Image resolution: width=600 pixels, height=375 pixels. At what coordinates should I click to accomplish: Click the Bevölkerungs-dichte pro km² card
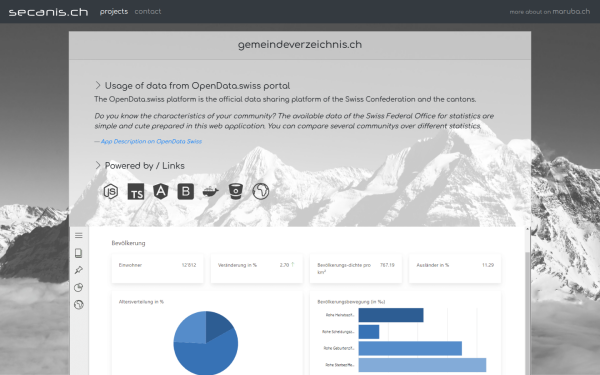(356, 269)
